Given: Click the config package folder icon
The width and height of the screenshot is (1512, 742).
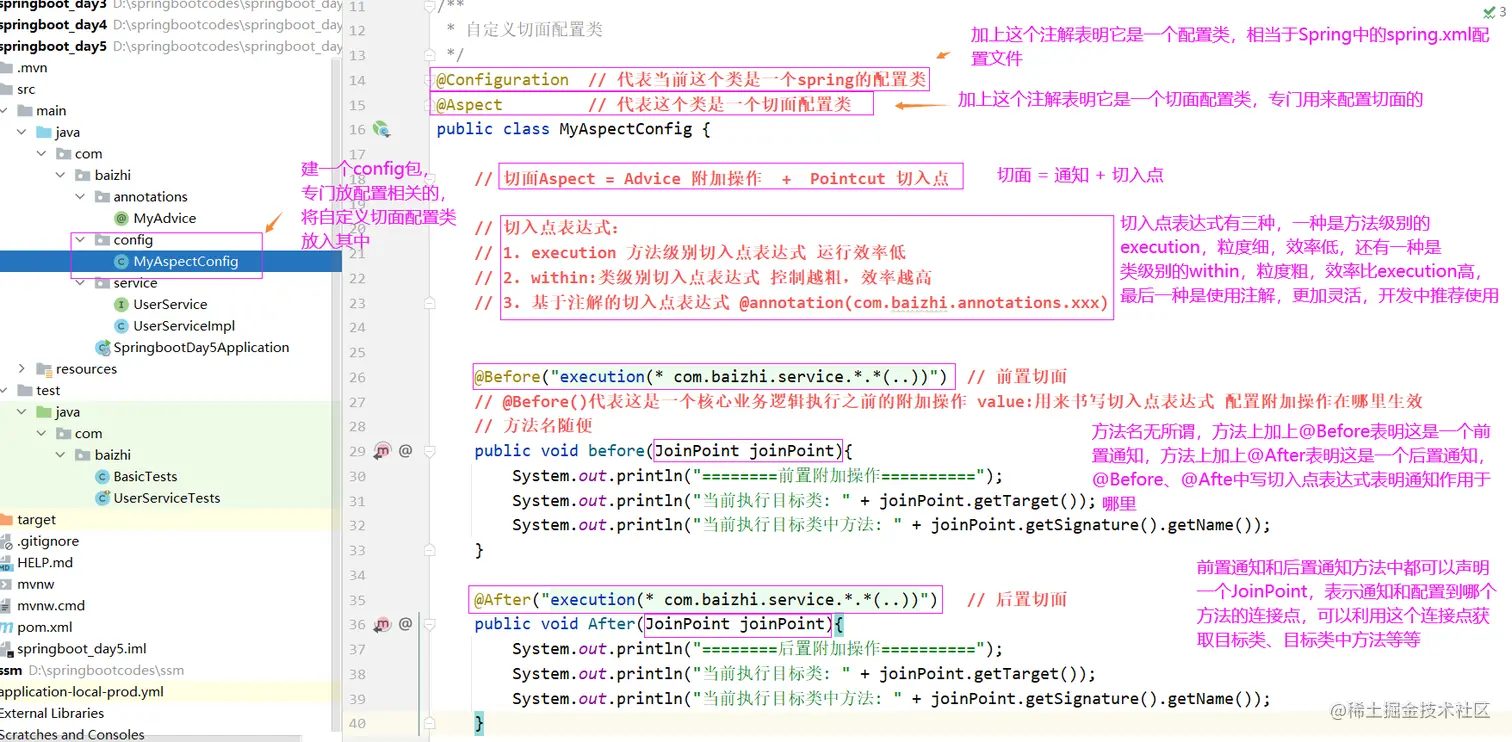Looking at the screenshot, I should pos(102,240).
